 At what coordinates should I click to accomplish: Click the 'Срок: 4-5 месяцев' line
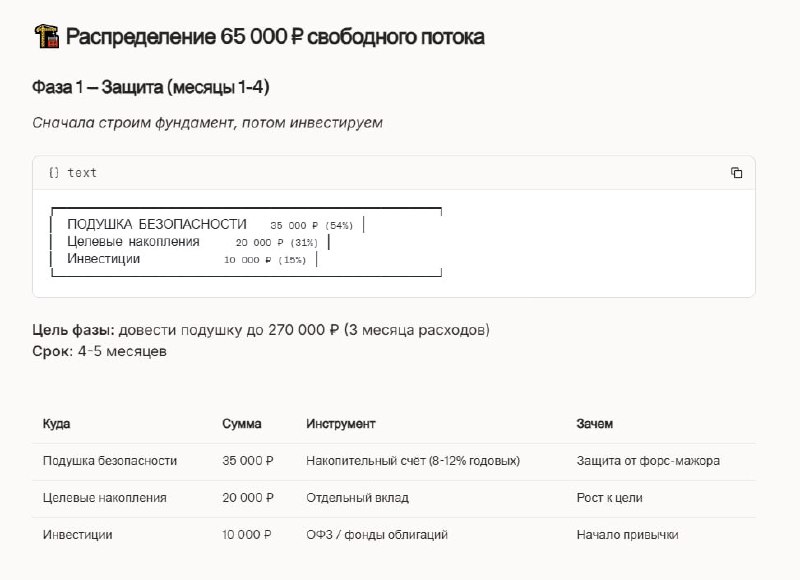click(99, 351)
